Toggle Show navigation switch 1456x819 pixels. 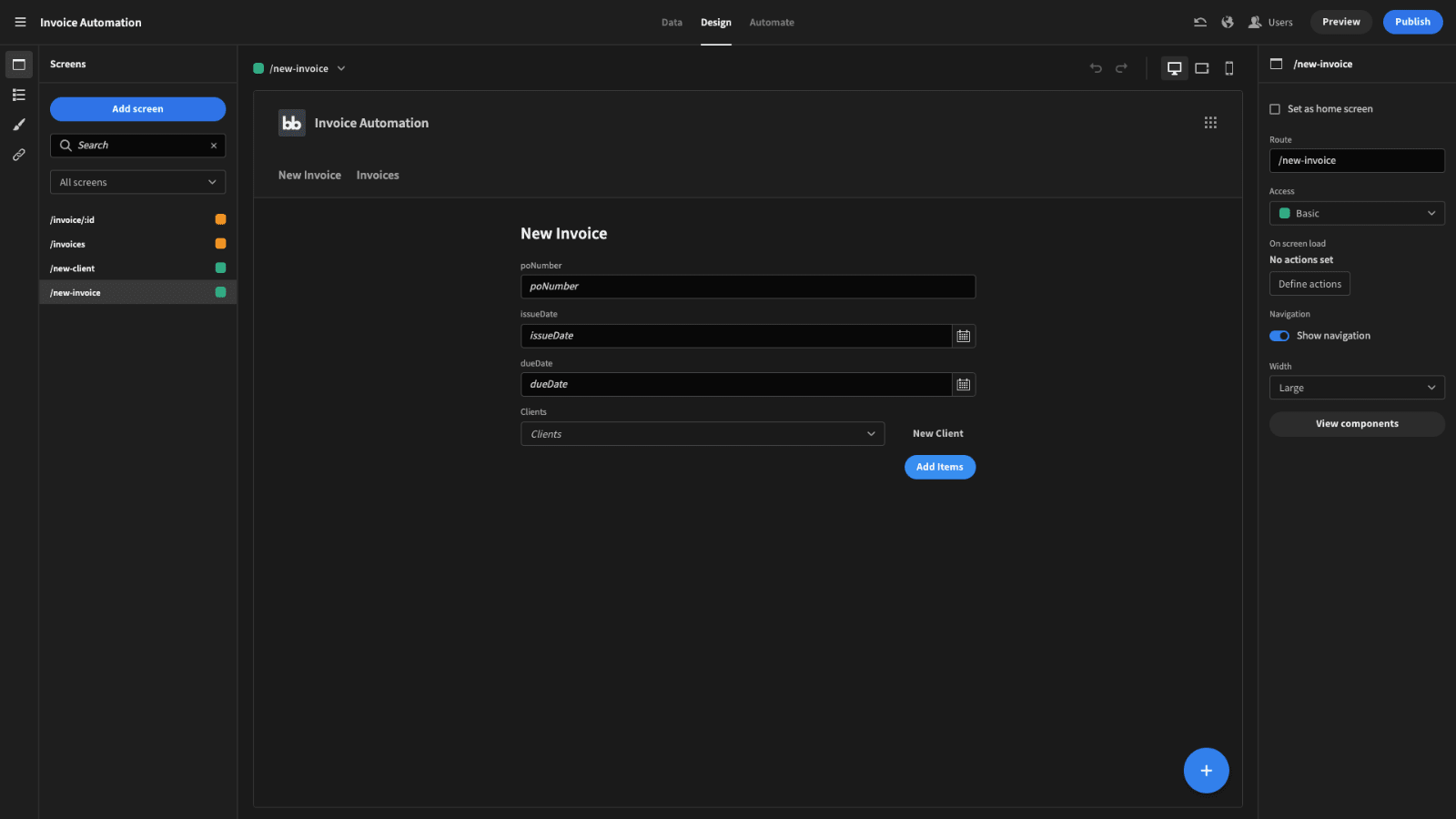click(x=1279, y=336)
